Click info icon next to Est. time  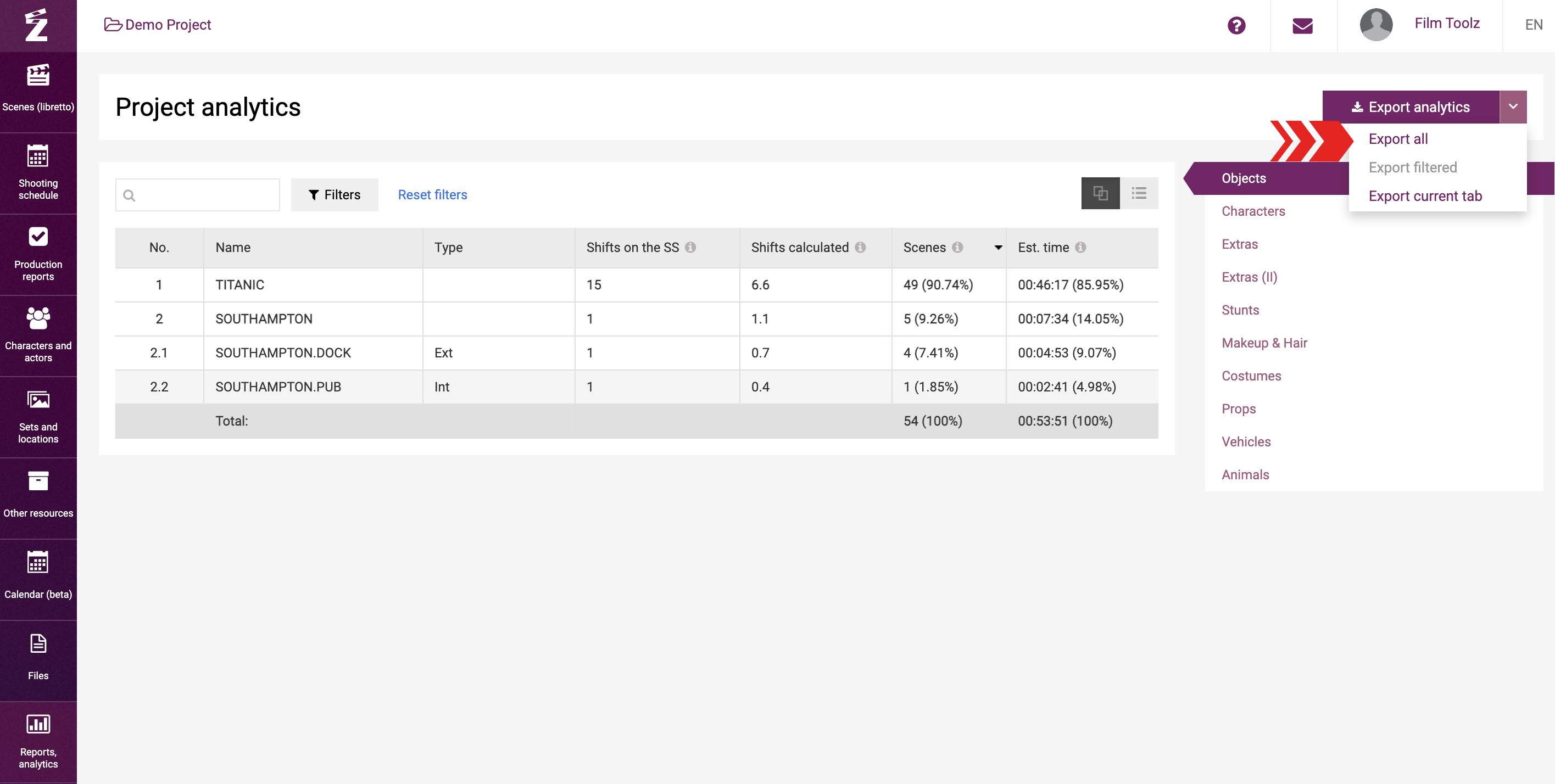coord(1080,248)
